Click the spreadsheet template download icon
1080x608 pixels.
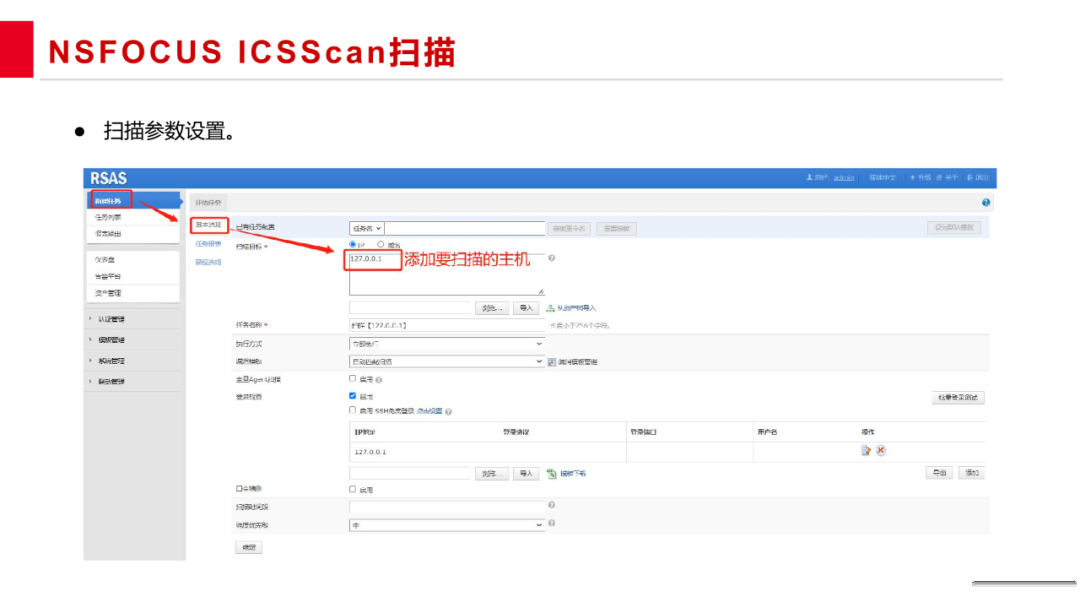pyautogui.click(x=551, y=474)
